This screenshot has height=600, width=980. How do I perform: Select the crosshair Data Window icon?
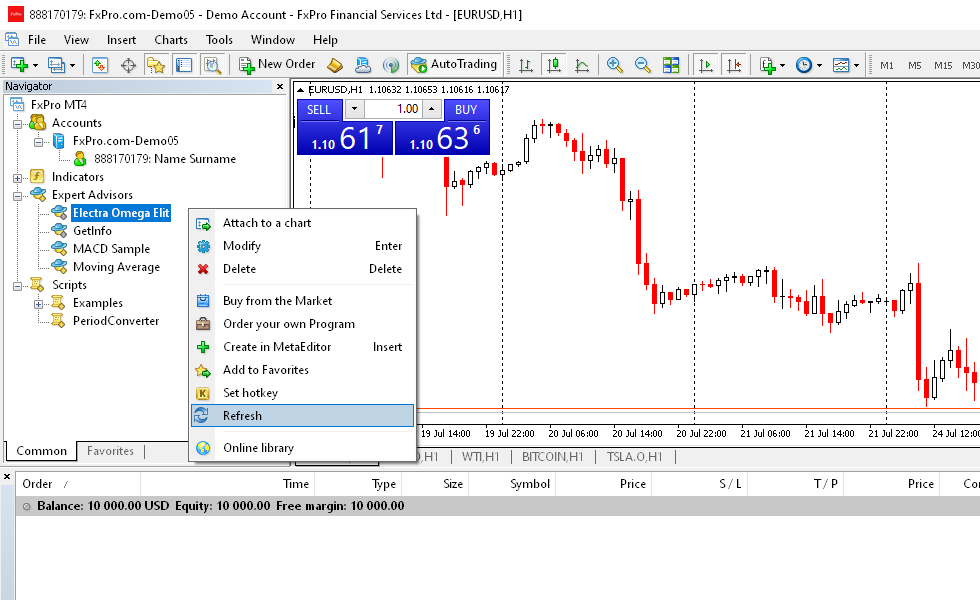click(128, 65)
